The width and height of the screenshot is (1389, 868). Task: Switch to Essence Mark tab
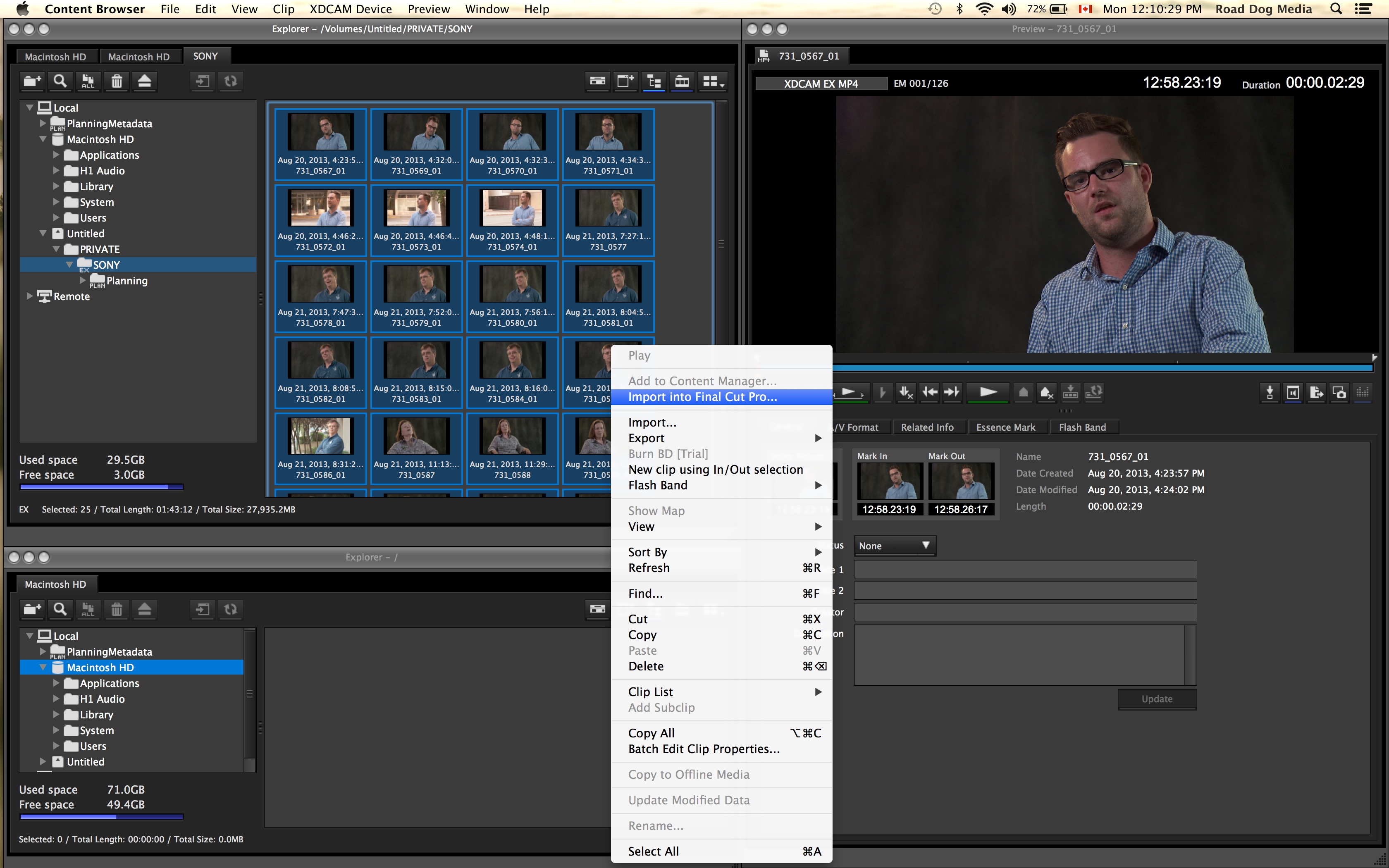click(x=1006, y=427)
